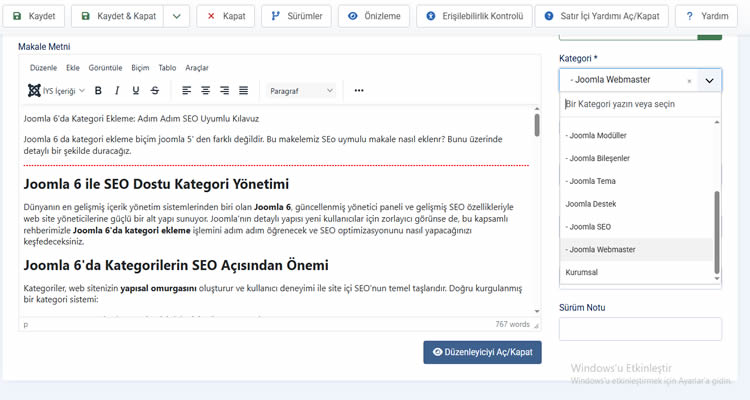Click the Bold formatting icon

click(98, 91)
